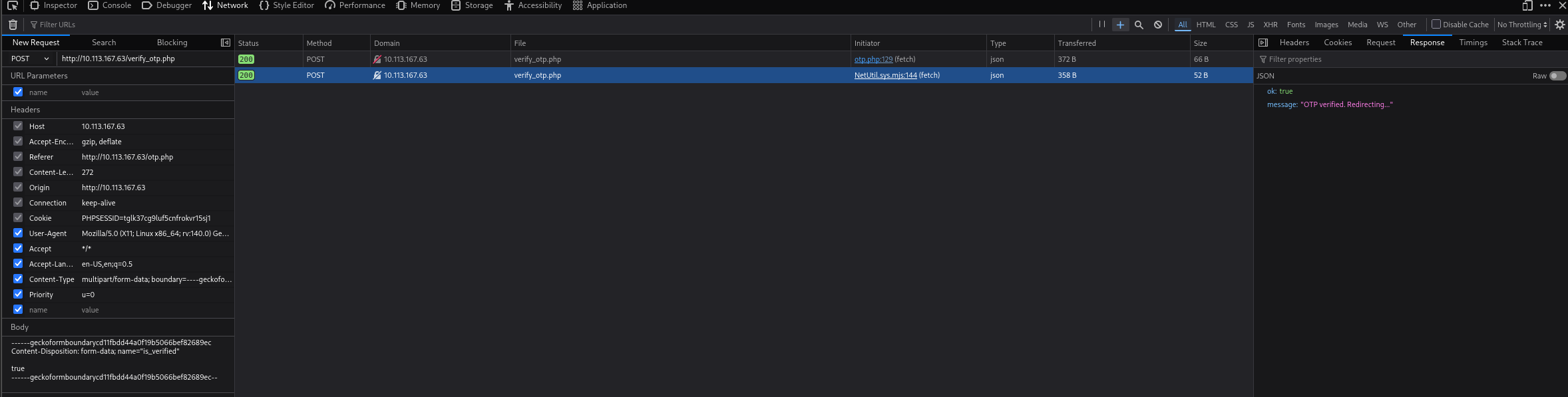Open network settings gear icon
This screenshot has width=1568, height=397.
1560,25
